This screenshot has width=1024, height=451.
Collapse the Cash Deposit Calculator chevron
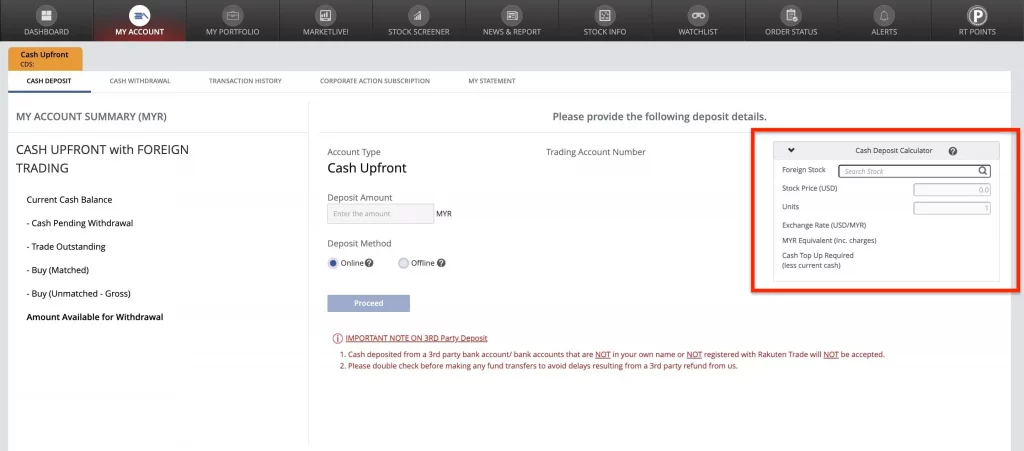[791, 151]
